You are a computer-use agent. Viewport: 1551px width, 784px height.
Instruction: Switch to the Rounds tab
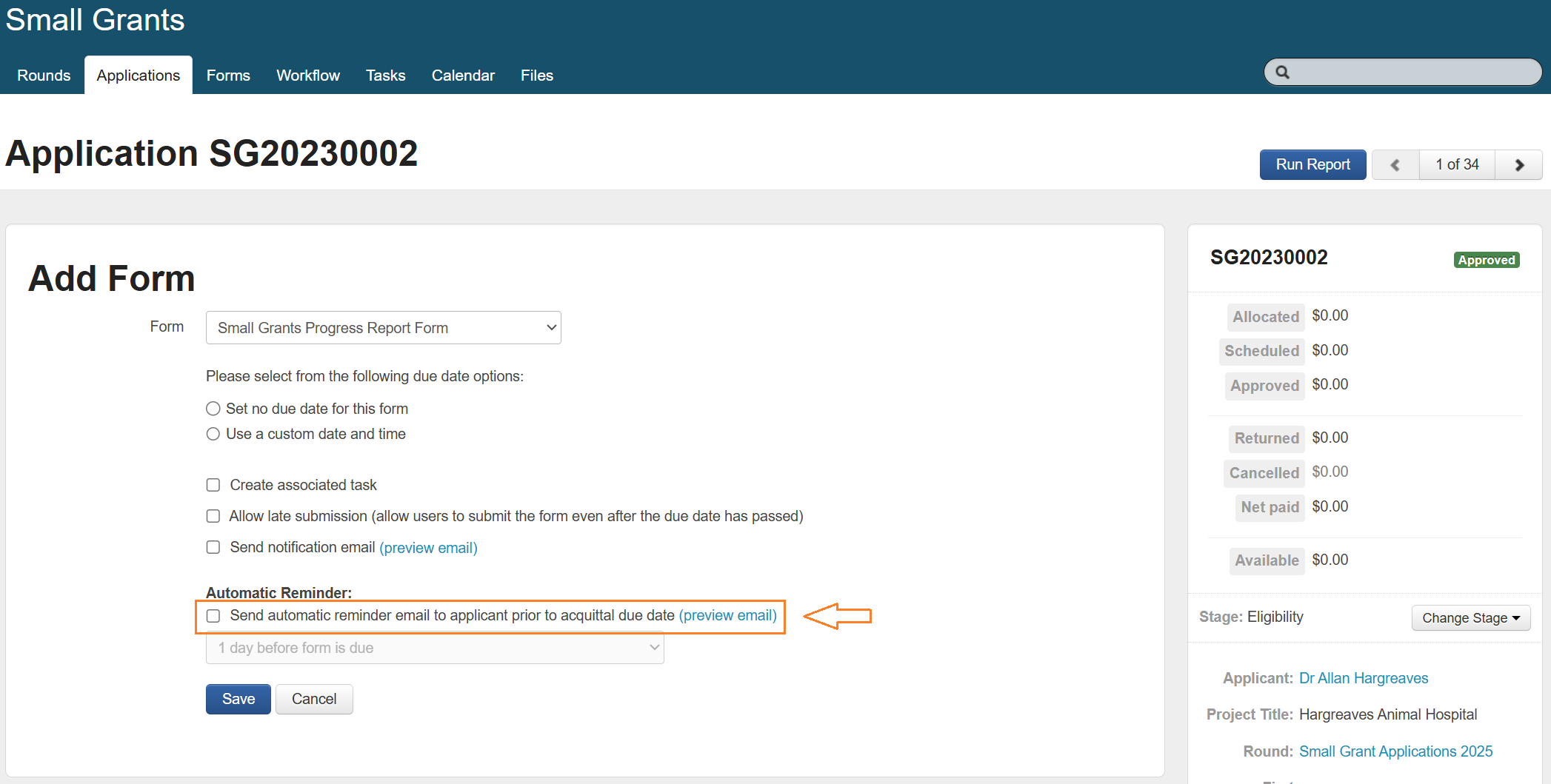[x=44, y=76]
